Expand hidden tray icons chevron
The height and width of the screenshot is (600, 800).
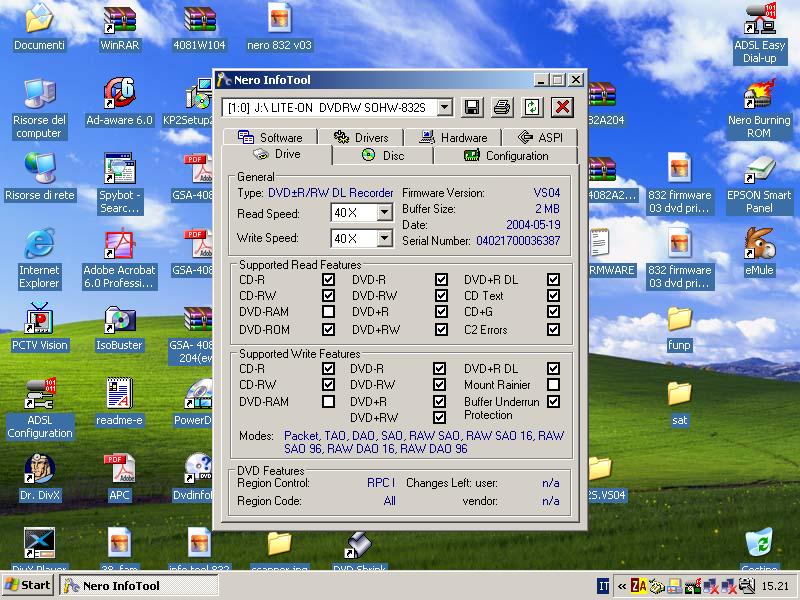click(x=621, y=586)
